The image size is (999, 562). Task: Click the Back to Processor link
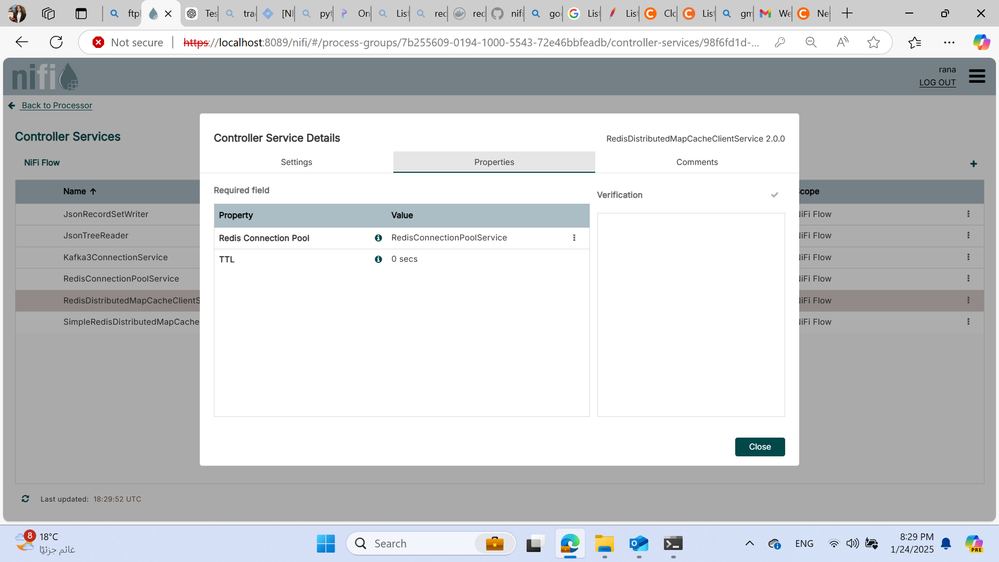tap(57, 105)
